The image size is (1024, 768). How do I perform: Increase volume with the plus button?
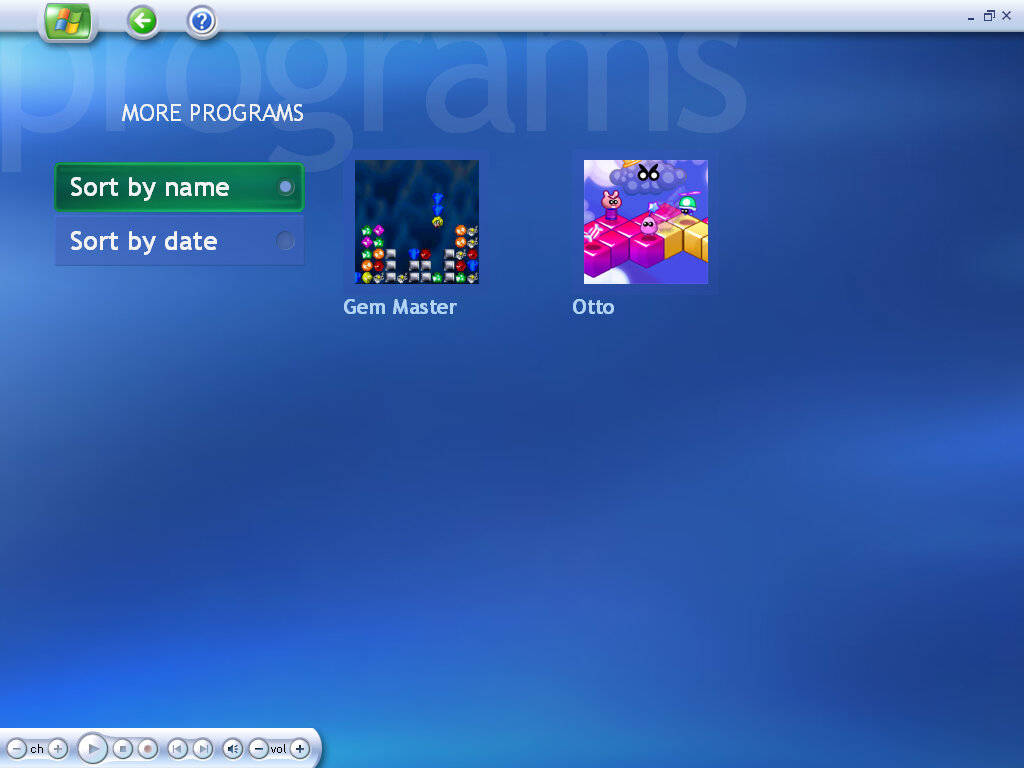(299, 749)
